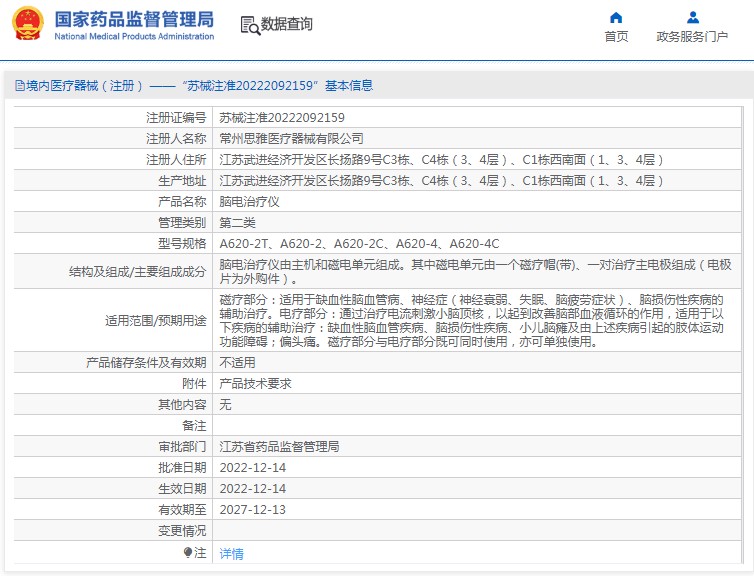Select 江苏省药品监督管理局 approval department
Screen dimensions: 754x576
pos(279,447)
